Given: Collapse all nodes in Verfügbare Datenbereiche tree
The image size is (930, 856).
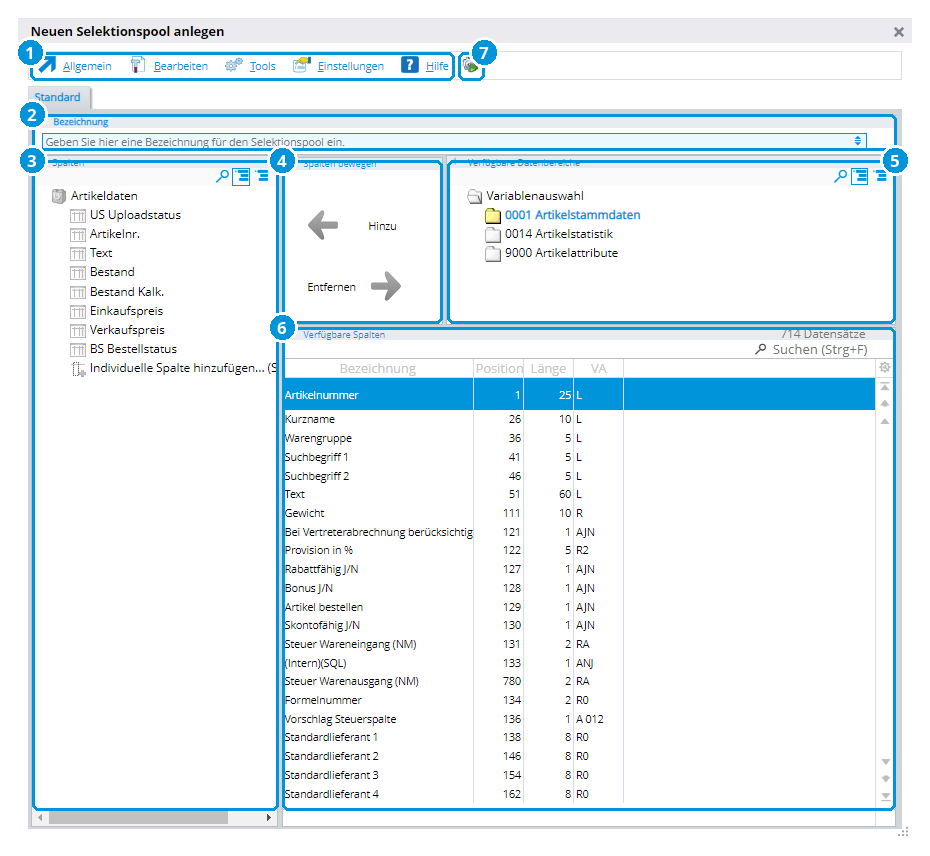Looking at the screenshot, I should coord(880,176).
